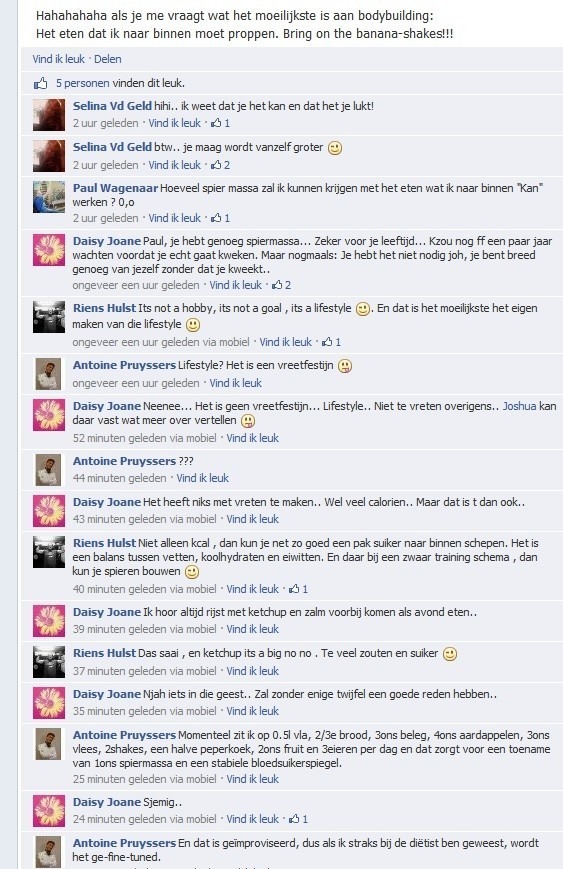Open Paul Wagenaar's profile picture

click(x=49, y=197)
